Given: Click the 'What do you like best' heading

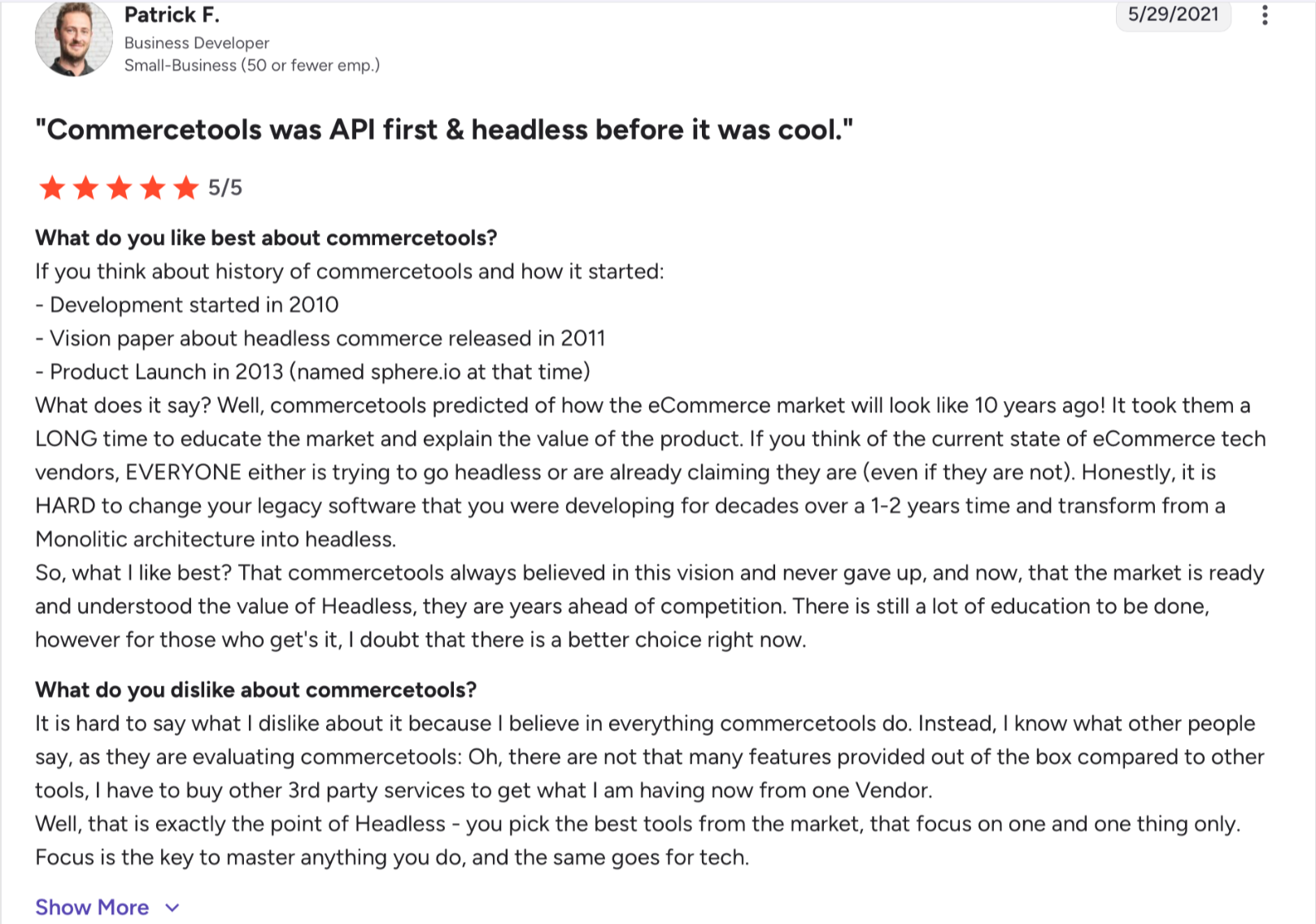Looking at the screenshot, I should (x=266, y=238).
